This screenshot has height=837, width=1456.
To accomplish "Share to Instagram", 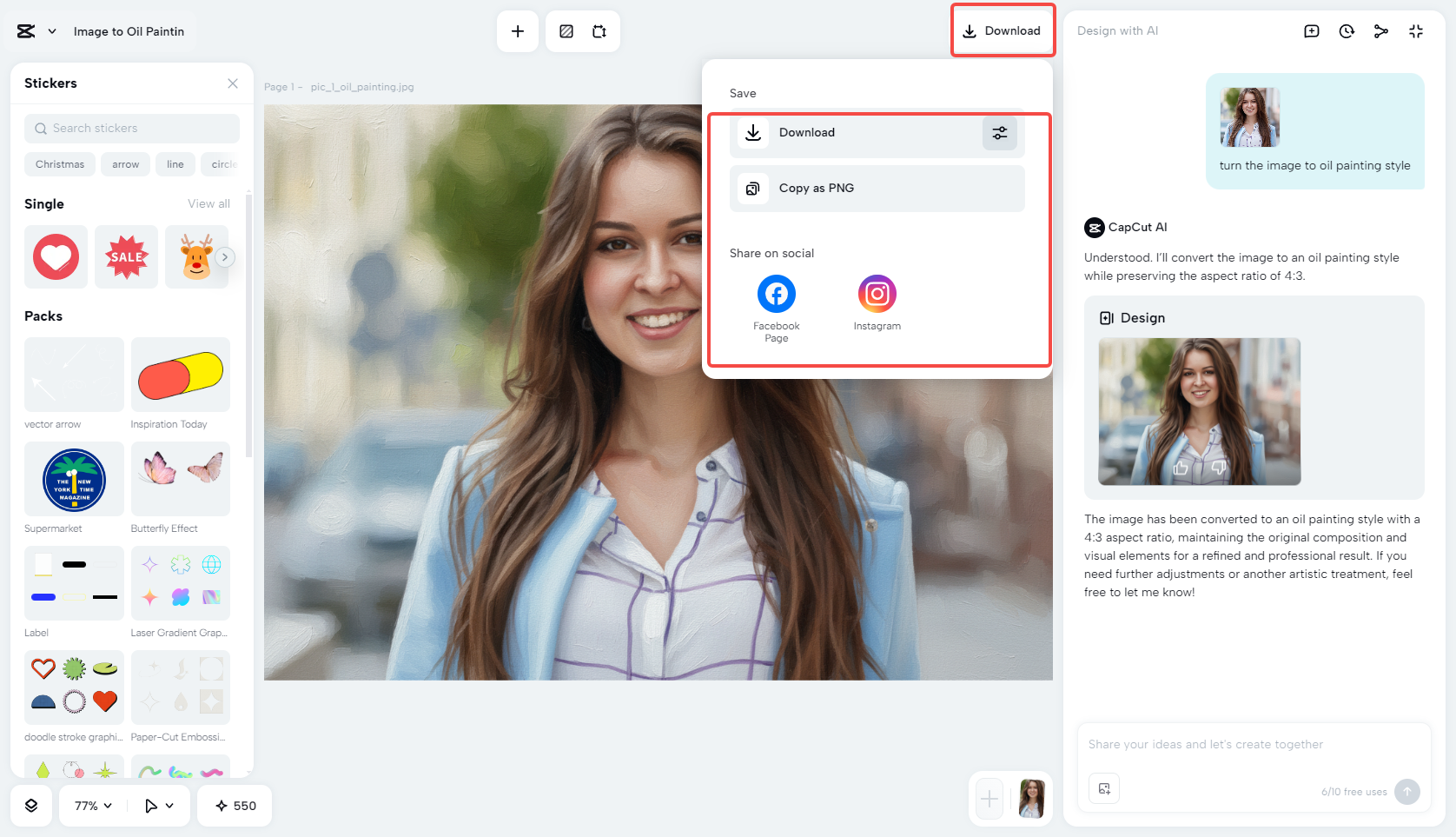I will pyautogui.click(x=877, y=295).
